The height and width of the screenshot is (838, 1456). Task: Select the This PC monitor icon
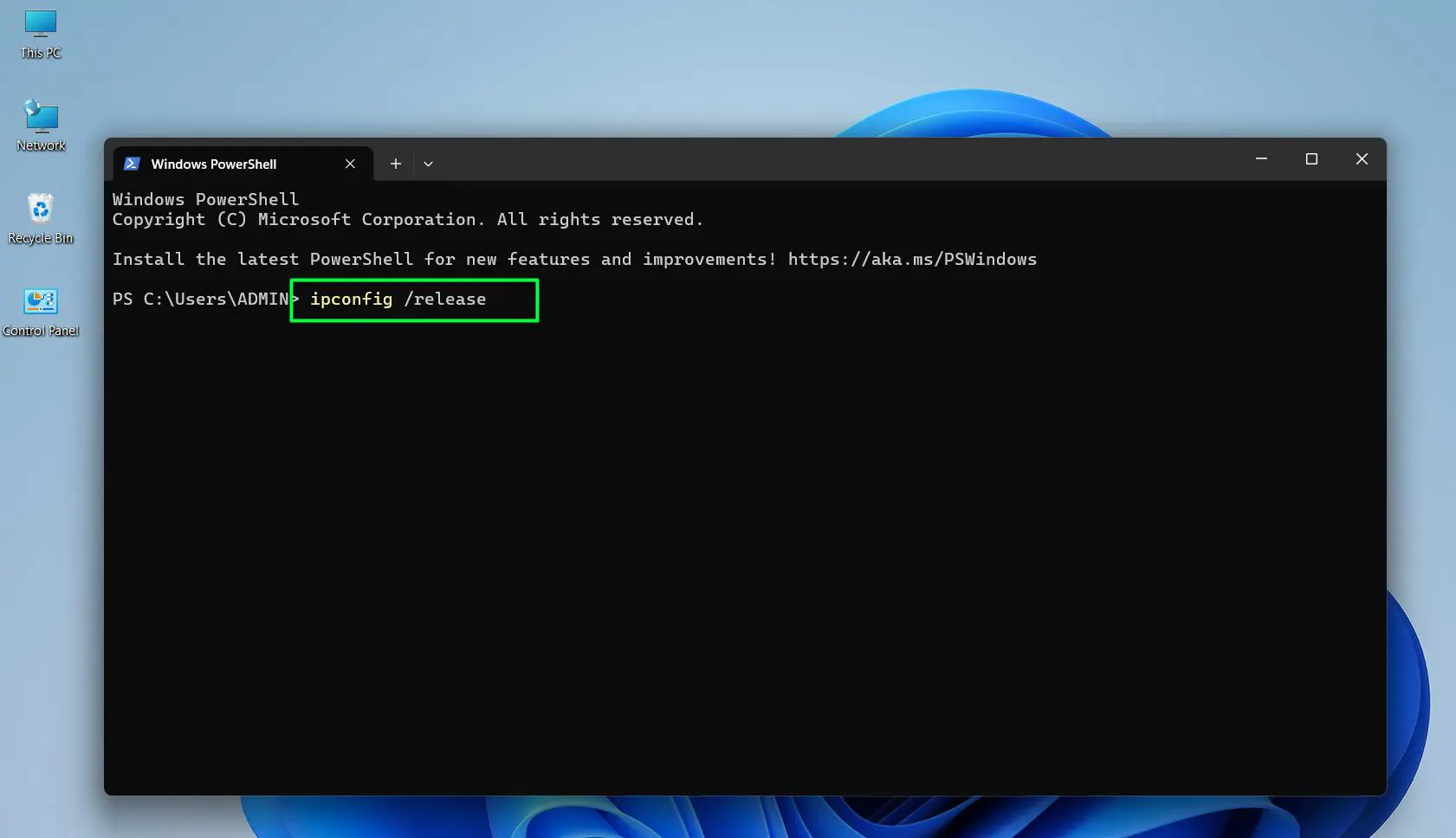tap(40, 24)
